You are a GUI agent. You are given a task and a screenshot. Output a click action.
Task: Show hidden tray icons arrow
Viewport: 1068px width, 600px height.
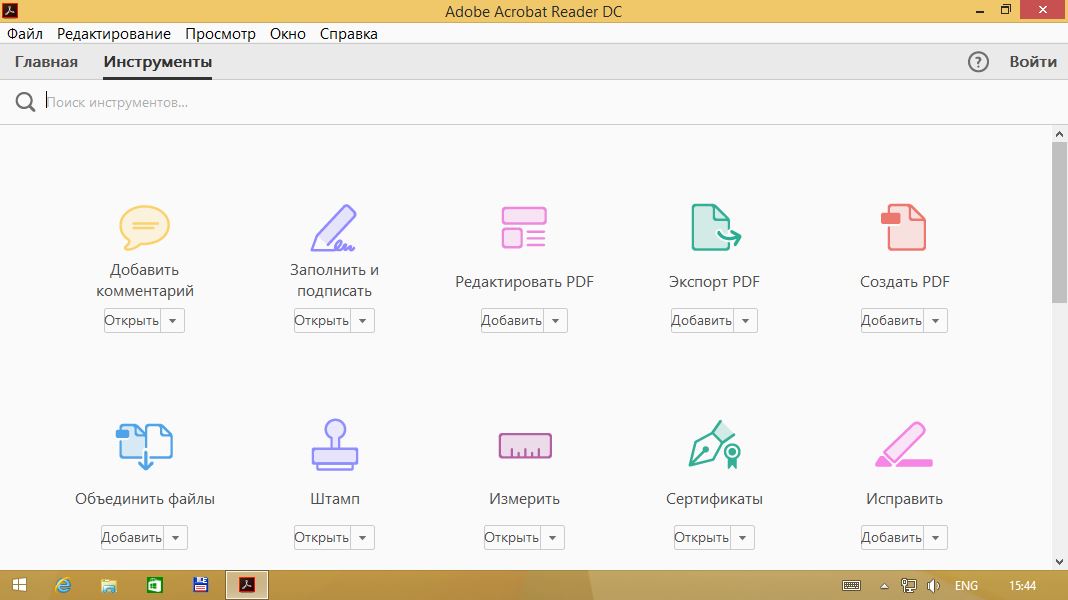pos(884,586)
